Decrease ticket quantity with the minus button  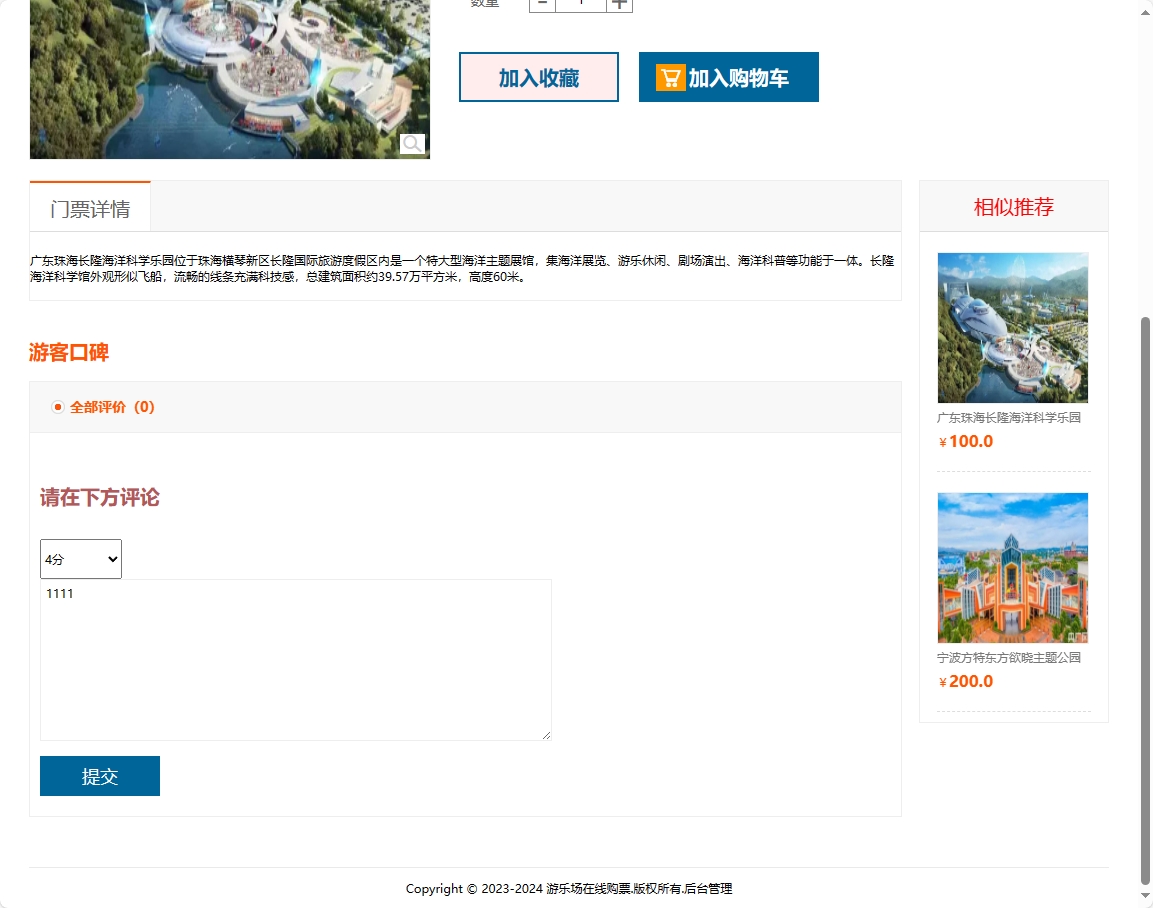pos(541,3)
